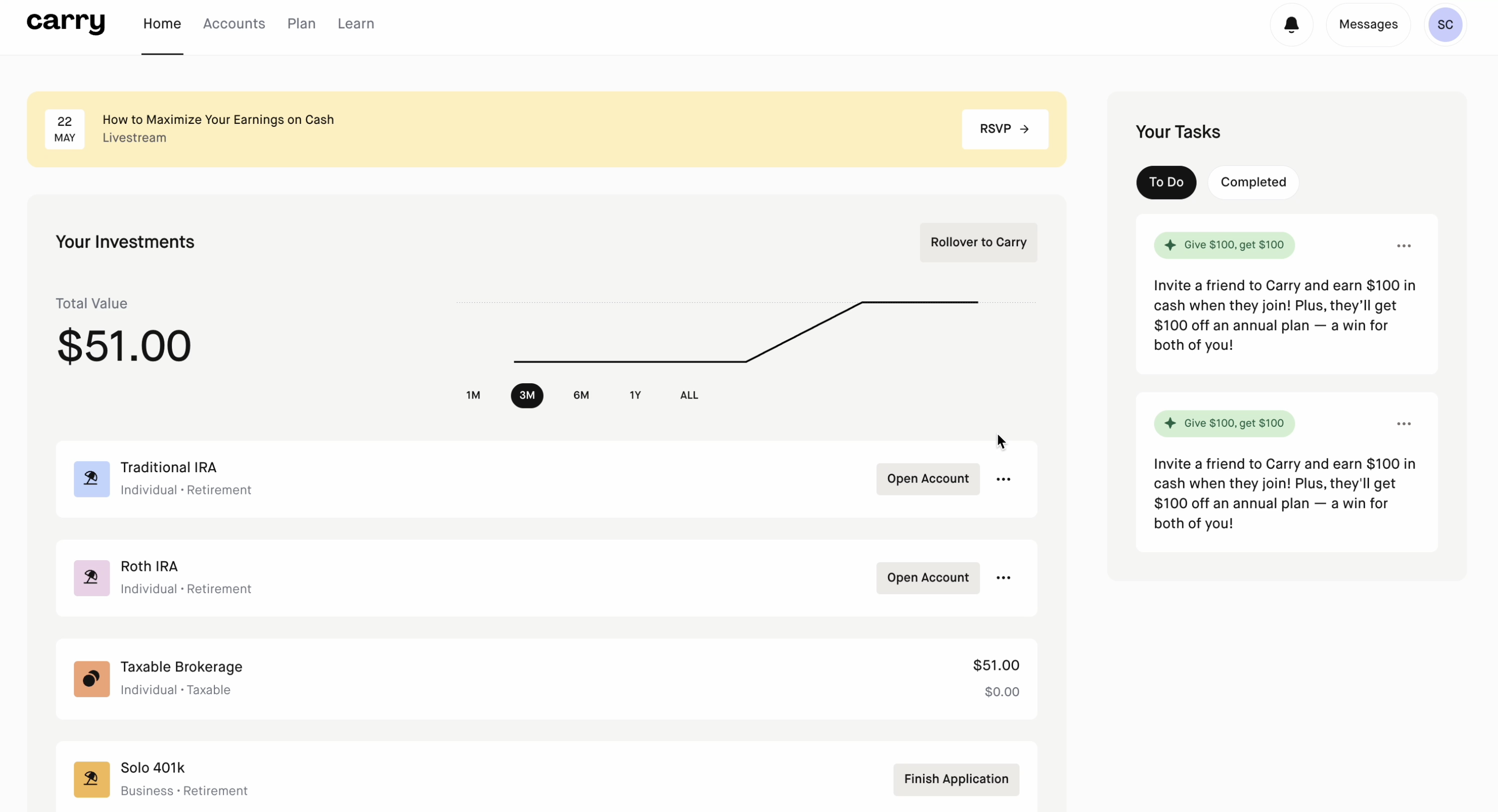Click the Solo 401k umbrella icon

coord(92,780)
